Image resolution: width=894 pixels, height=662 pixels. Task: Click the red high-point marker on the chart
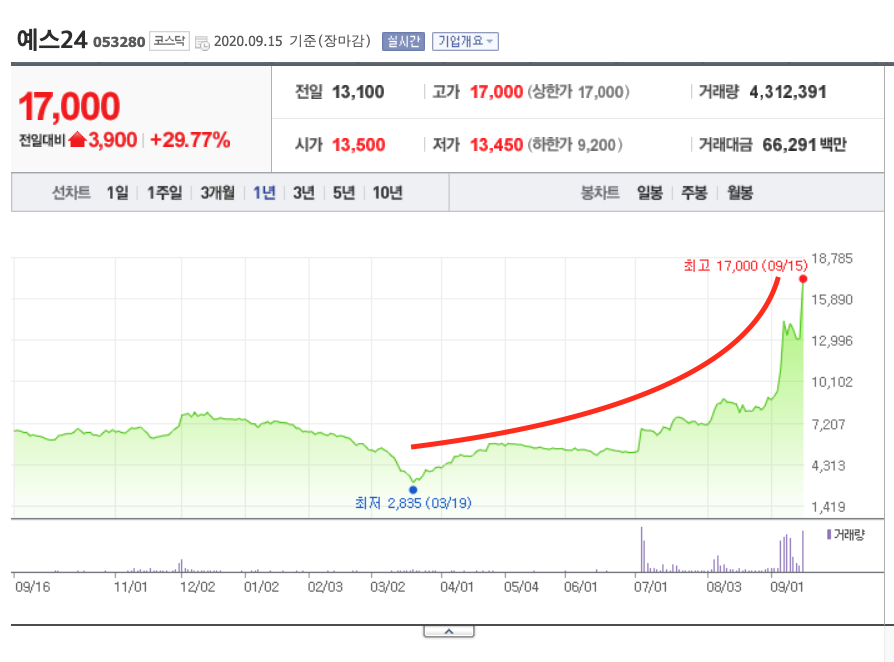tap(803, 279)
